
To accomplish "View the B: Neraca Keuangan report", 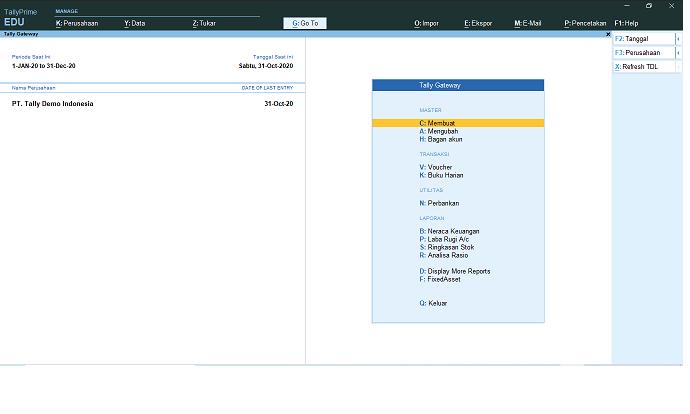I will point(450,231).
